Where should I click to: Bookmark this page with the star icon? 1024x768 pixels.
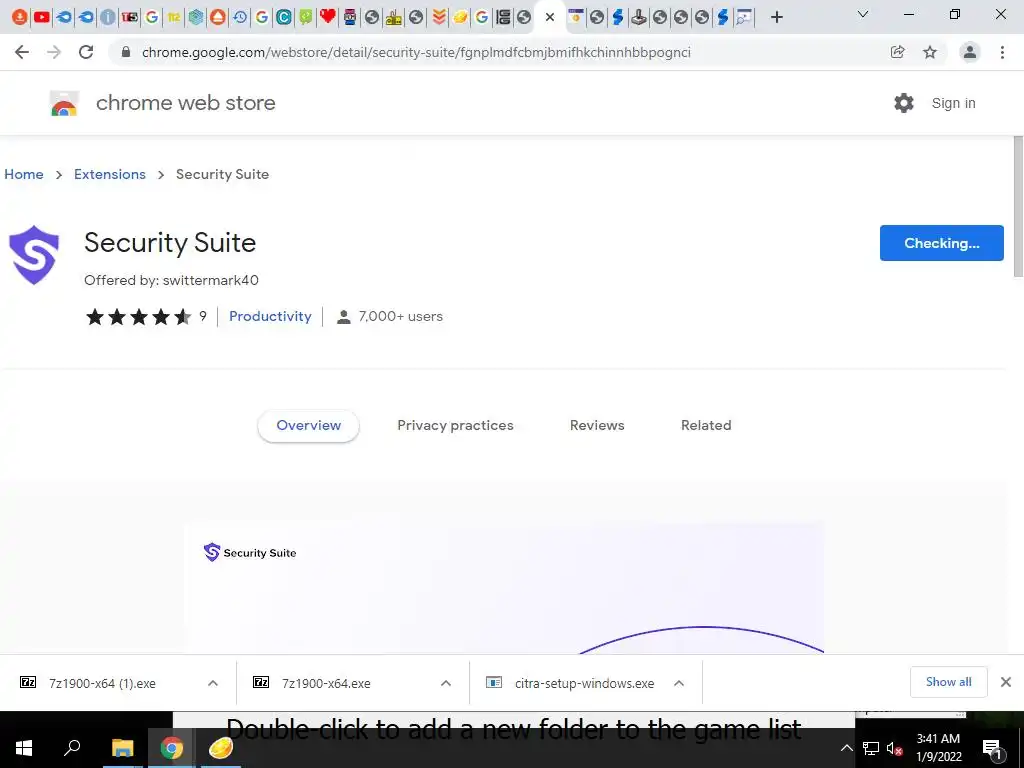coord(930,52)
